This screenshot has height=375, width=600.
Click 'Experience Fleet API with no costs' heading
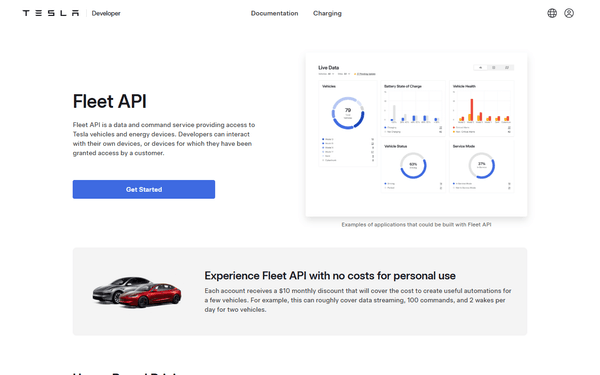pos(330,276)
